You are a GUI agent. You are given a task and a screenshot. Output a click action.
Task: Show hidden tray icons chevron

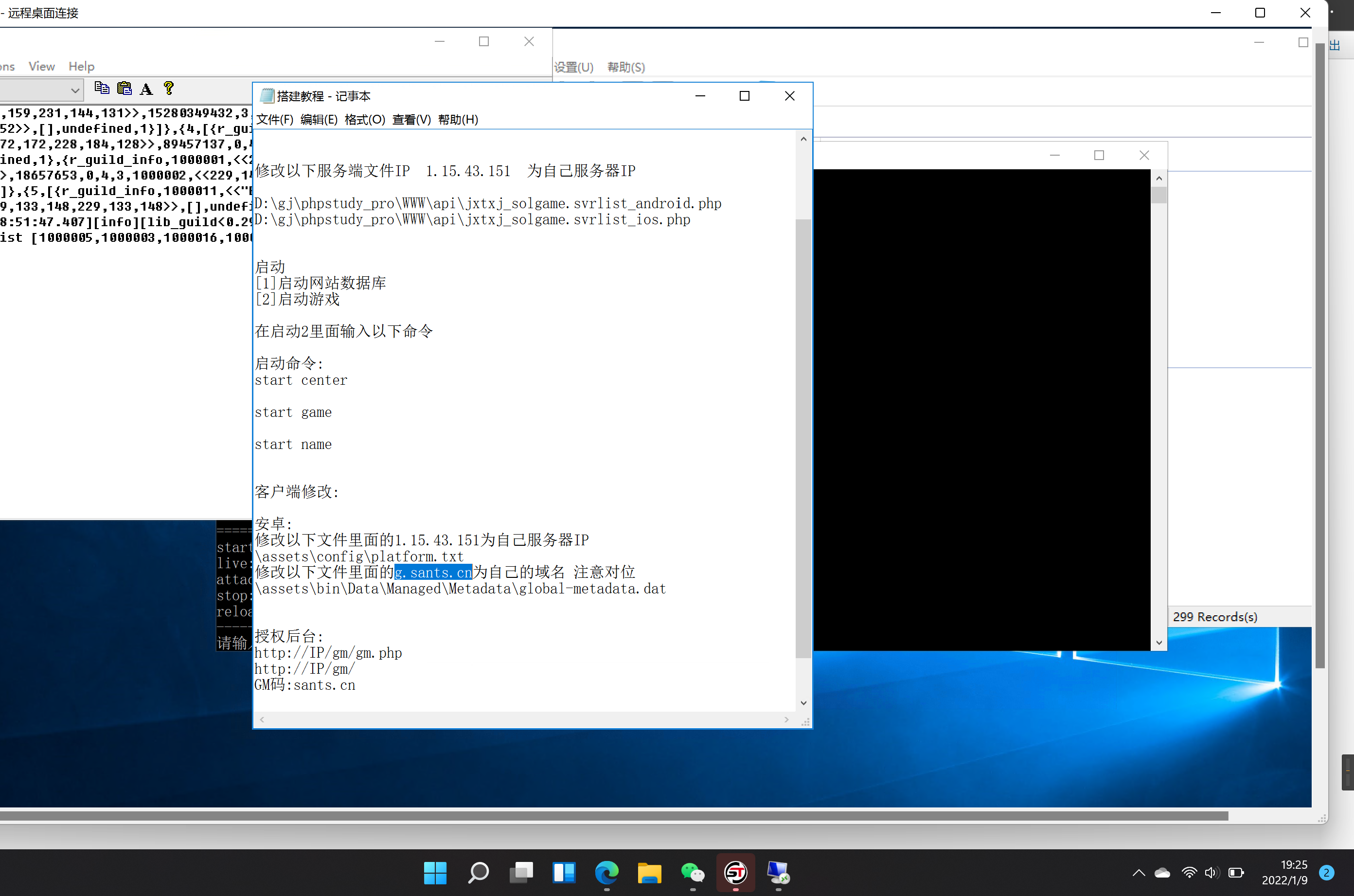pos(1139,873)
